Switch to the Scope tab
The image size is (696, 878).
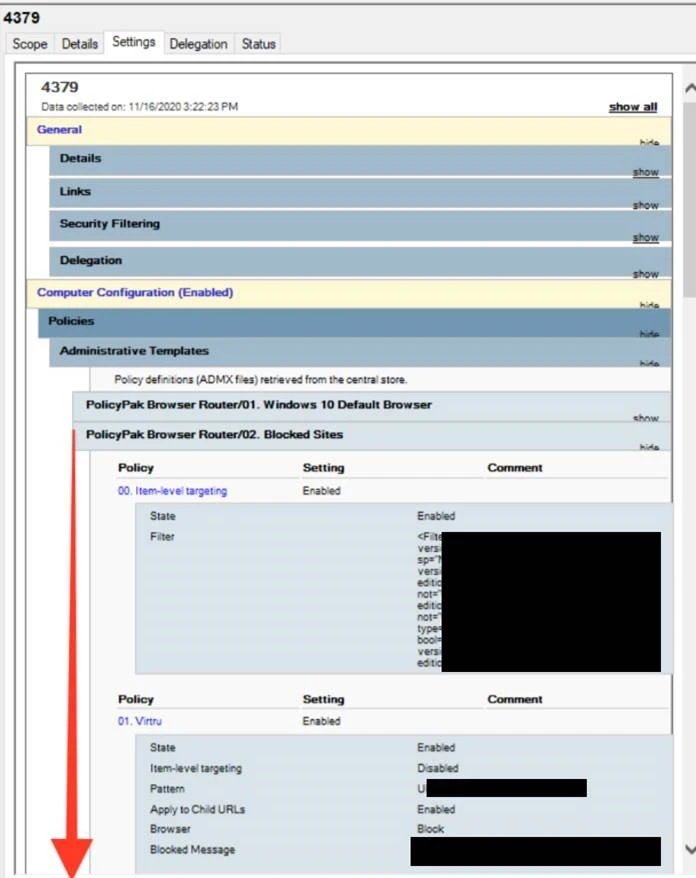tap(29, 44)
